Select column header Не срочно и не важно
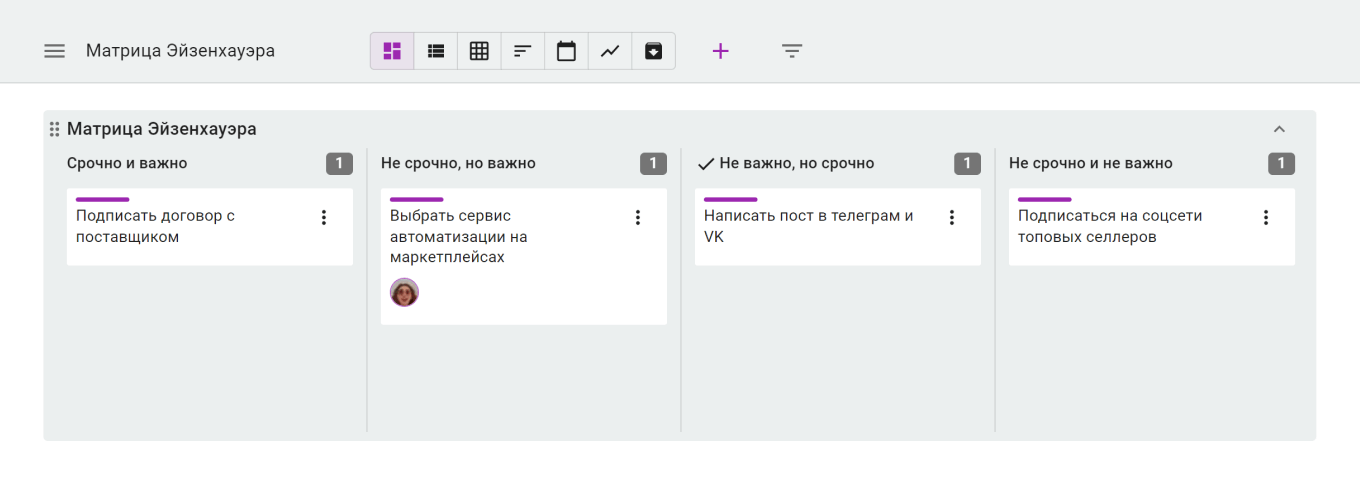This screenshot has height=495, width=1360. point(1091,163)
